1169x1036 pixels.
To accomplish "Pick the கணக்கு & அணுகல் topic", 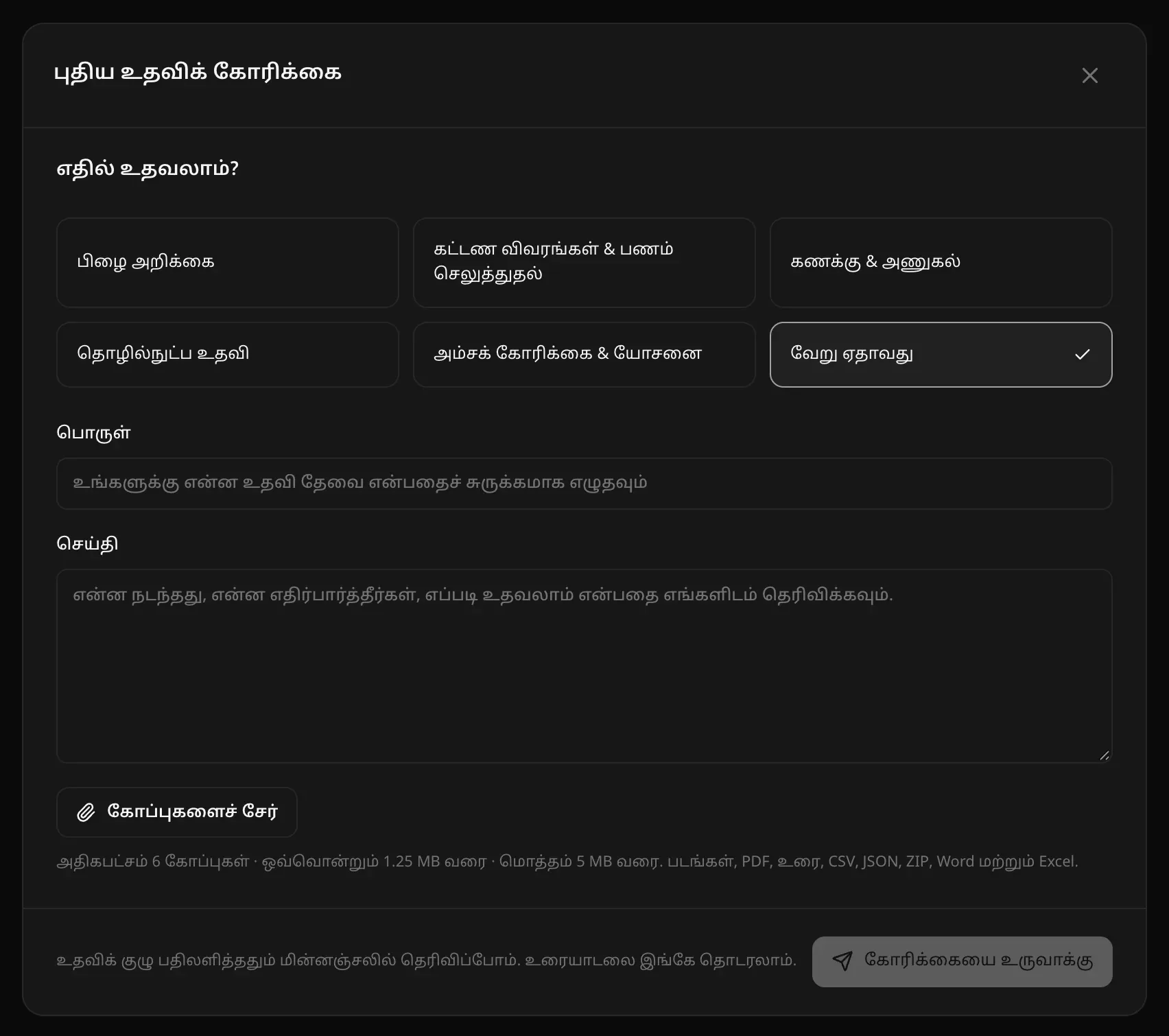I will click(941, 263).
